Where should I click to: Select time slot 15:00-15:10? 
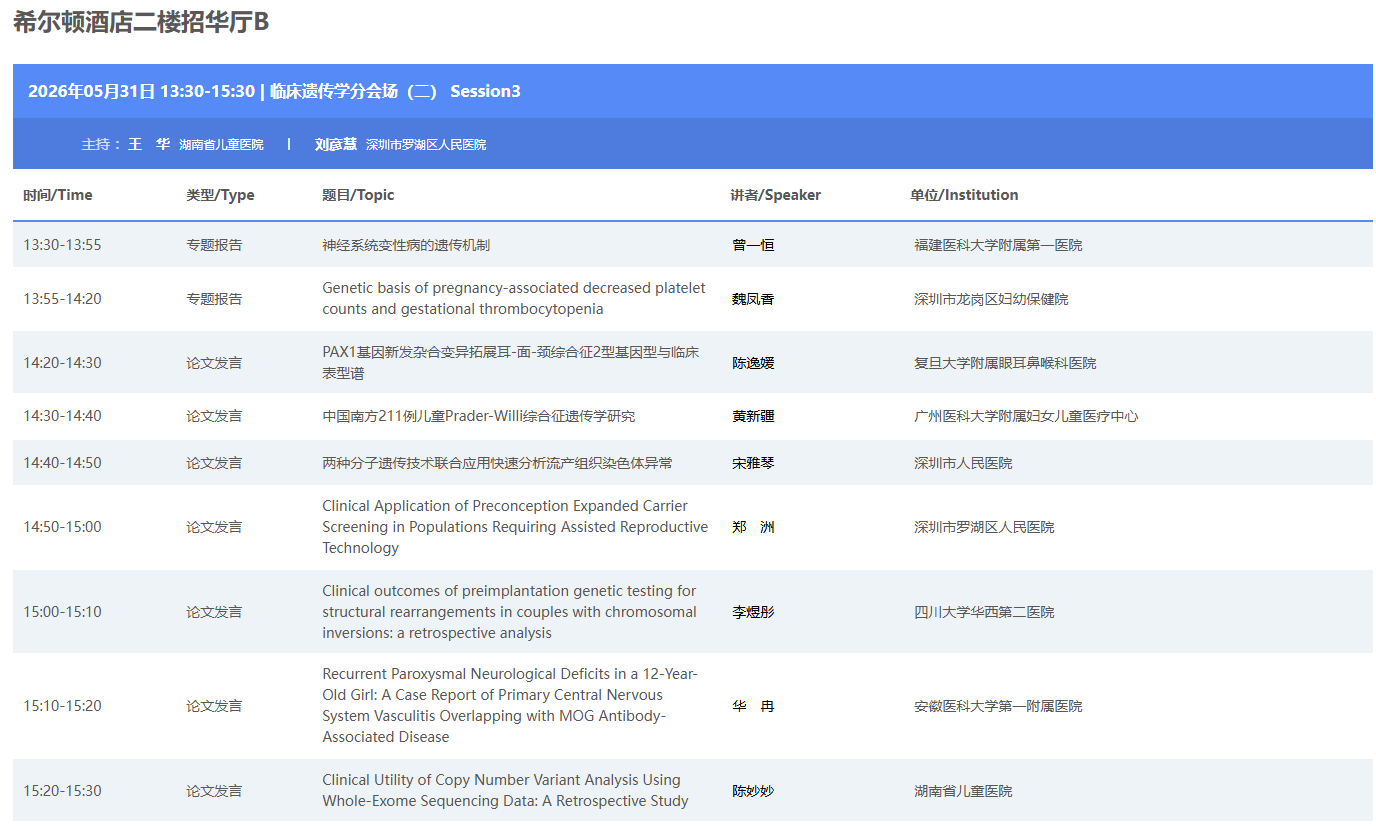pyautogui.click(x=62, y=612)
